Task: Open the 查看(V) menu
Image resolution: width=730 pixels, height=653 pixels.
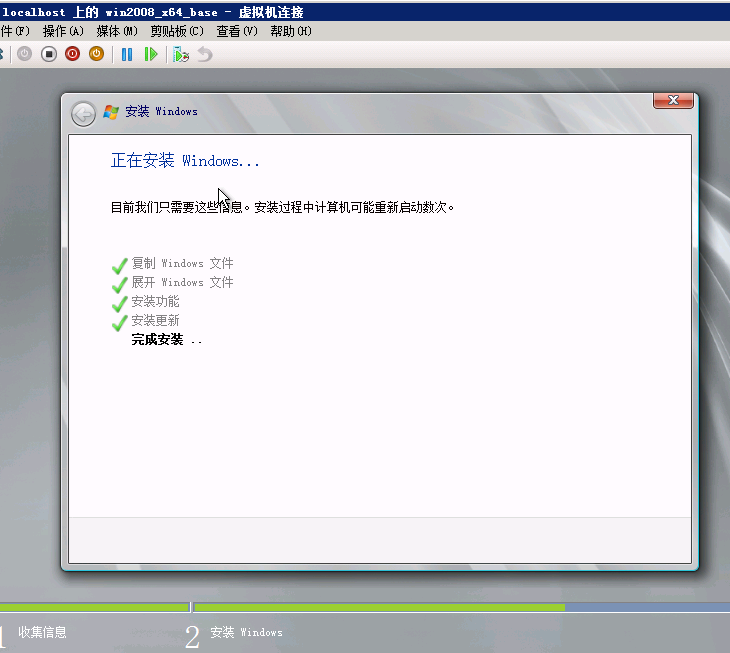Action: coord(237,31)
